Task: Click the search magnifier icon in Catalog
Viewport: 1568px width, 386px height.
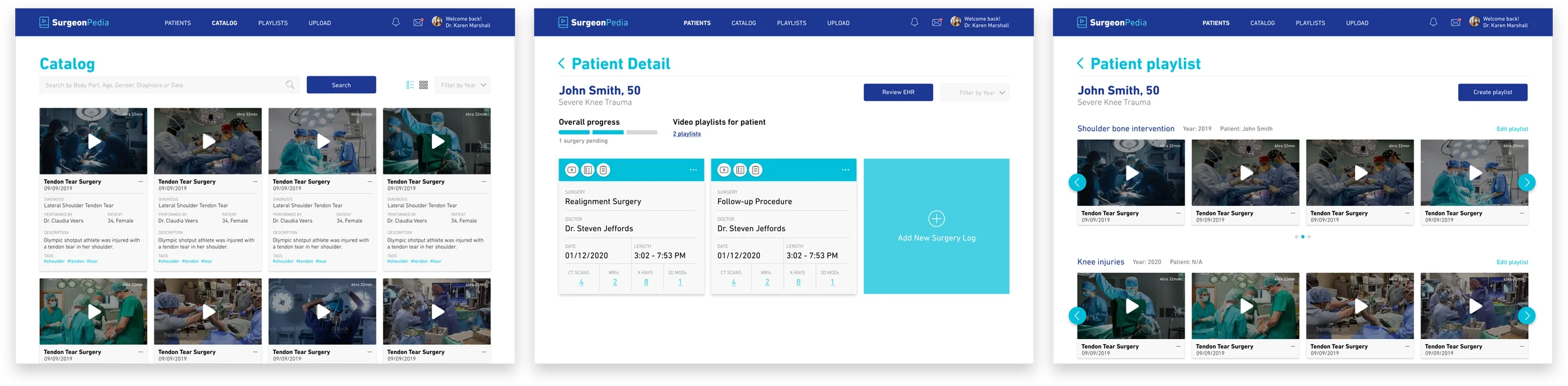Action: [x=290, y=85]
